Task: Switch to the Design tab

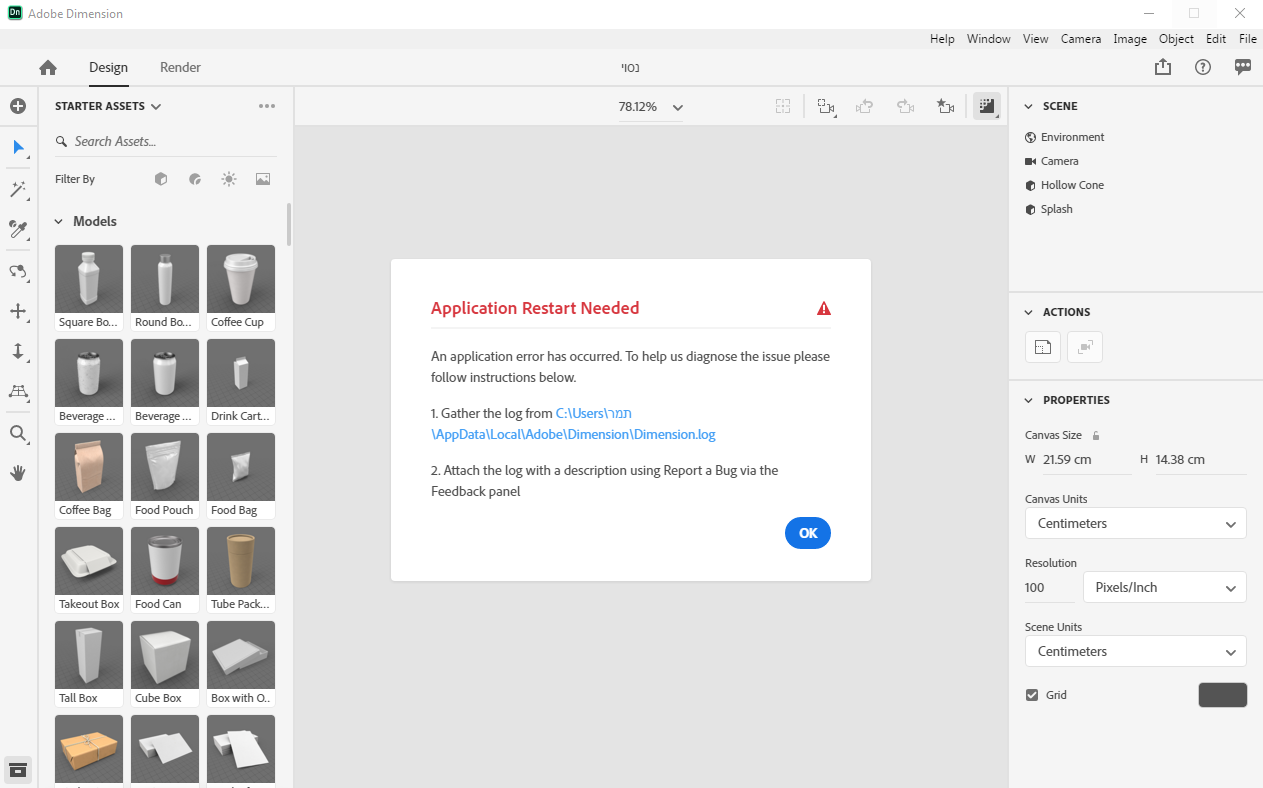Action: [x=108, y=68]
